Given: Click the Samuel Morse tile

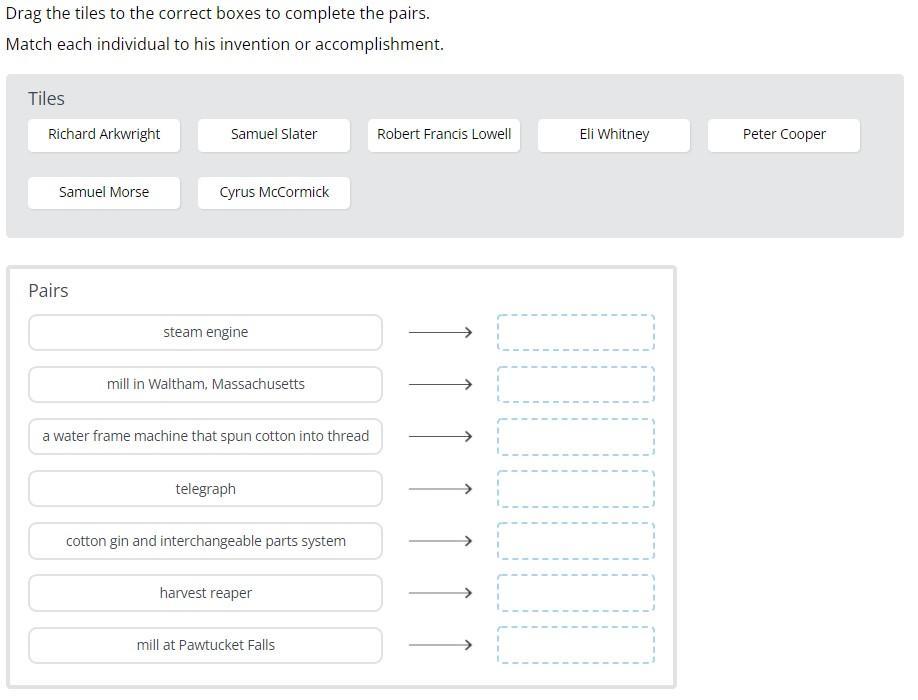Looking at the screenshot, I should [104, 192].
